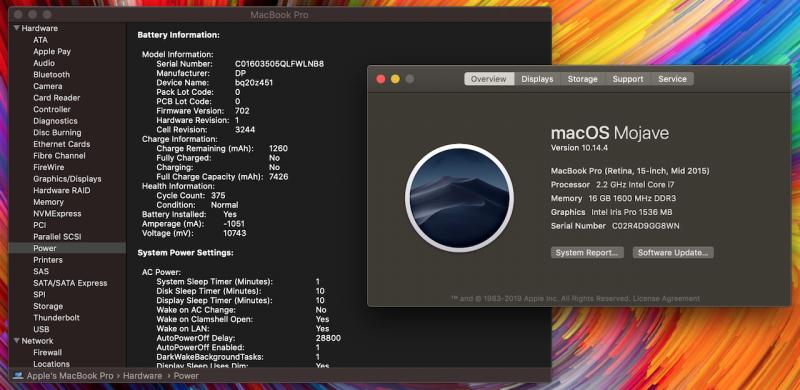
Task: Open the Camera hardware entry
Action: tap(48, 86)
